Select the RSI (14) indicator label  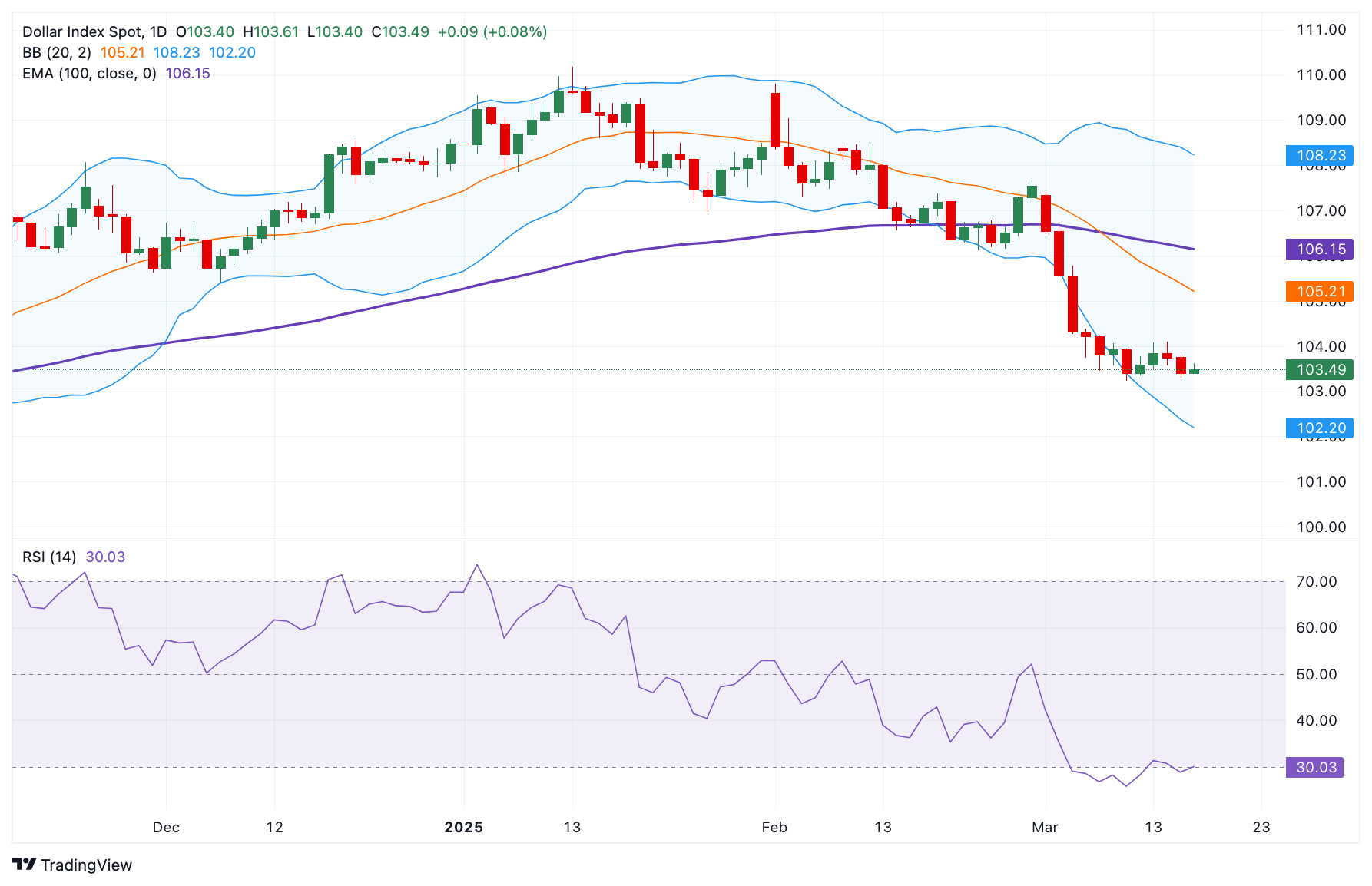[x=49, y=557]
